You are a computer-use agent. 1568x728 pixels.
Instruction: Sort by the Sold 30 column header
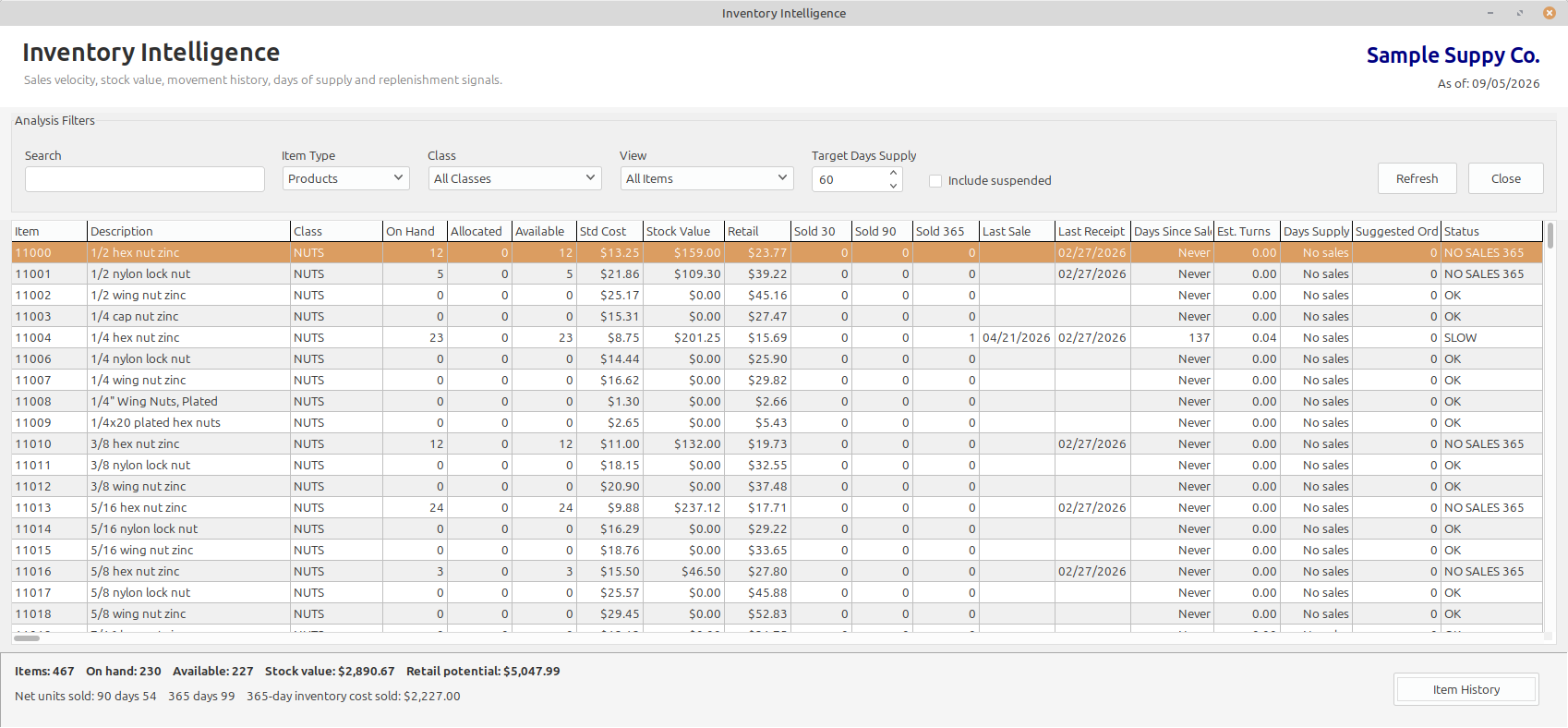point(821,231)
